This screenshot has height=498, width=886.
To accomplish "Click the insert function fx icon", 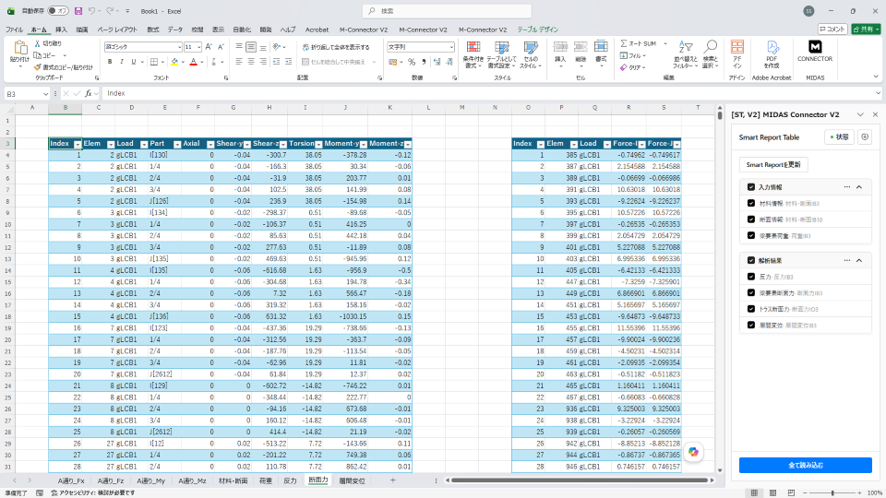I will click(x=88, y=93).
